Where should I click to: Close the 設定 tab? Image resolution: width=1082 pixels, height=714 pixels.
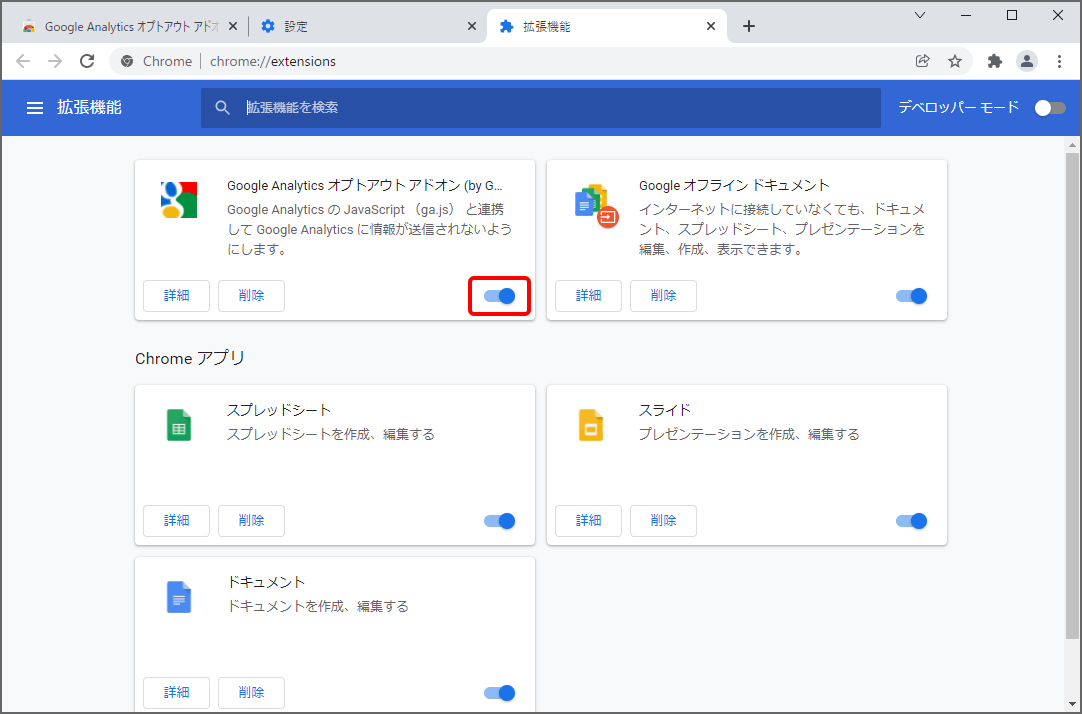pyautogui.click(x=472, y=26)
